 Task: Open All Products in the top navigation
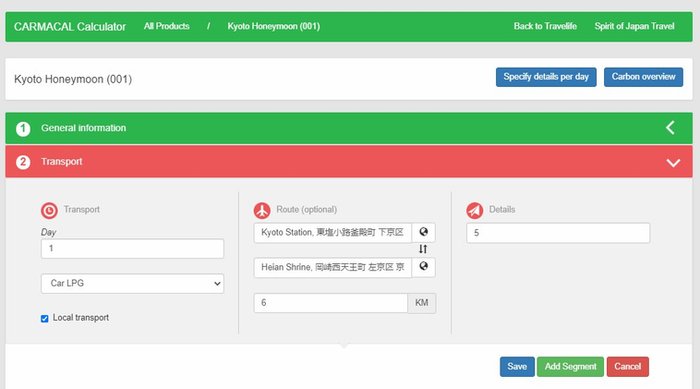coord(167,26)
